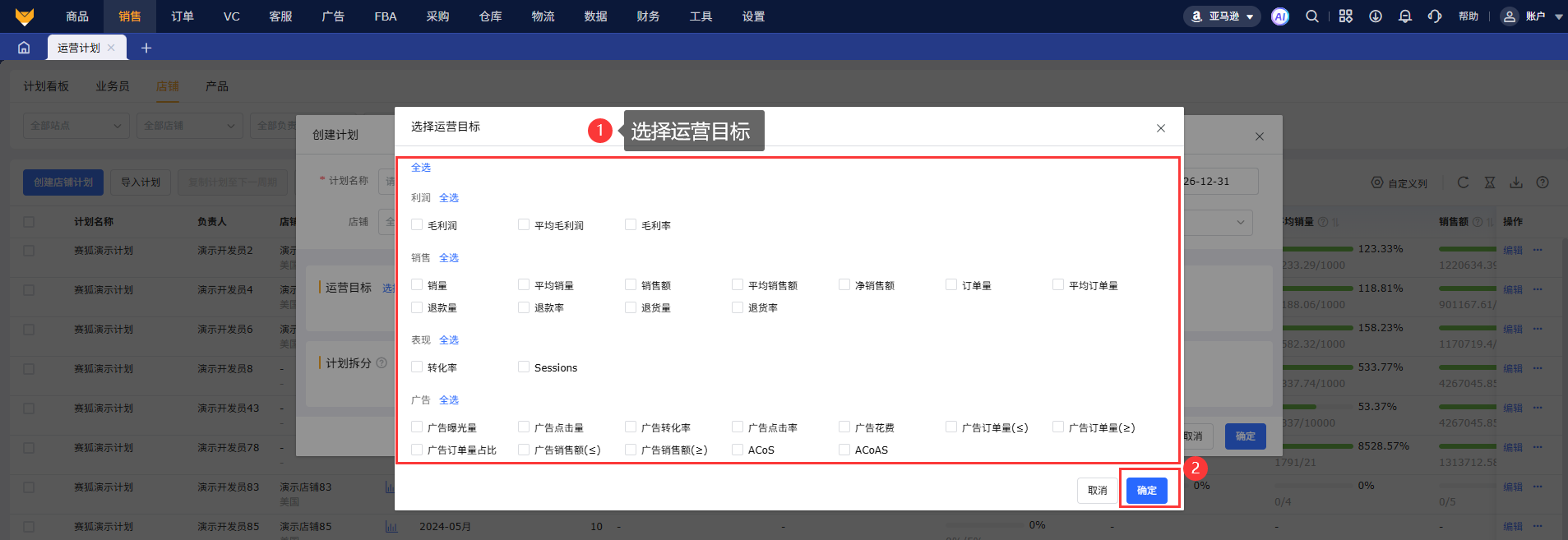The image size is (1568, 540).
Task: Open the apps grid icon
Action: click(x=1345, y=16)
